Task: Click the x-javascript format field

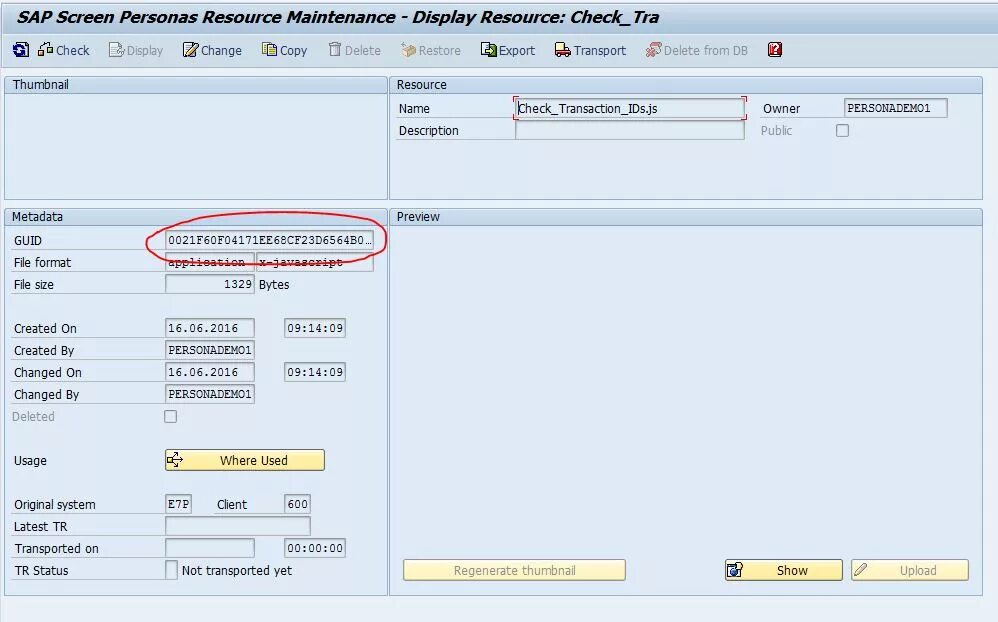Action: tap(314, 262)
